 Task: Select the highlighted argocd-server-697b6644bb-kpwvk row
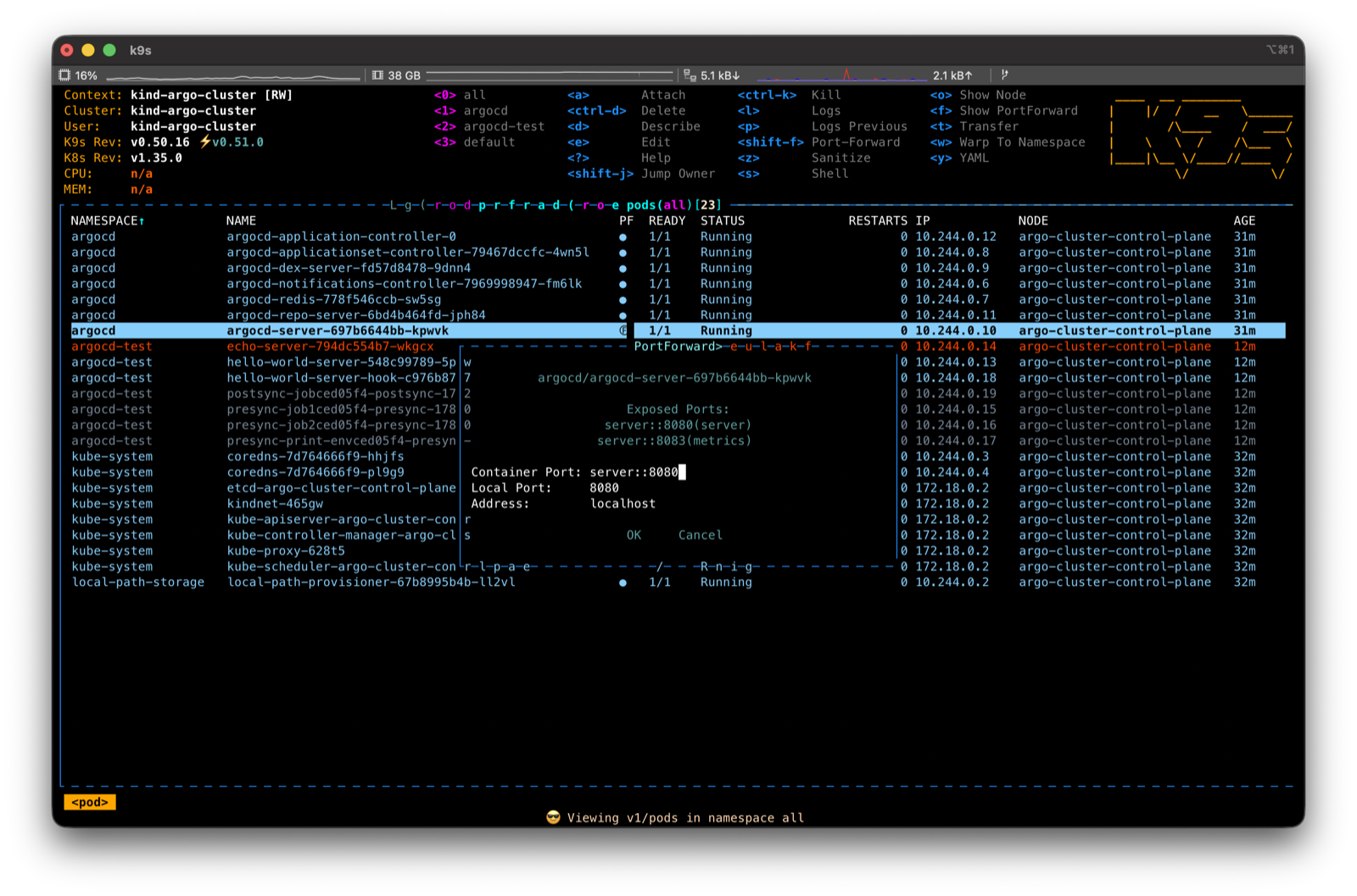click(x=678, y=331)
